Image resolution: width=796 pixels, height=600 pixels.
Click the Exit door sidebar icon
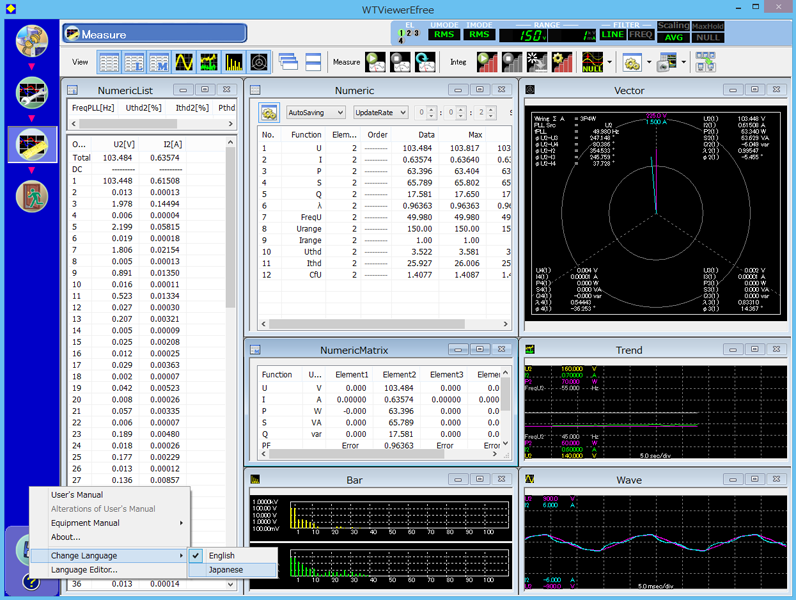[32, 196]
